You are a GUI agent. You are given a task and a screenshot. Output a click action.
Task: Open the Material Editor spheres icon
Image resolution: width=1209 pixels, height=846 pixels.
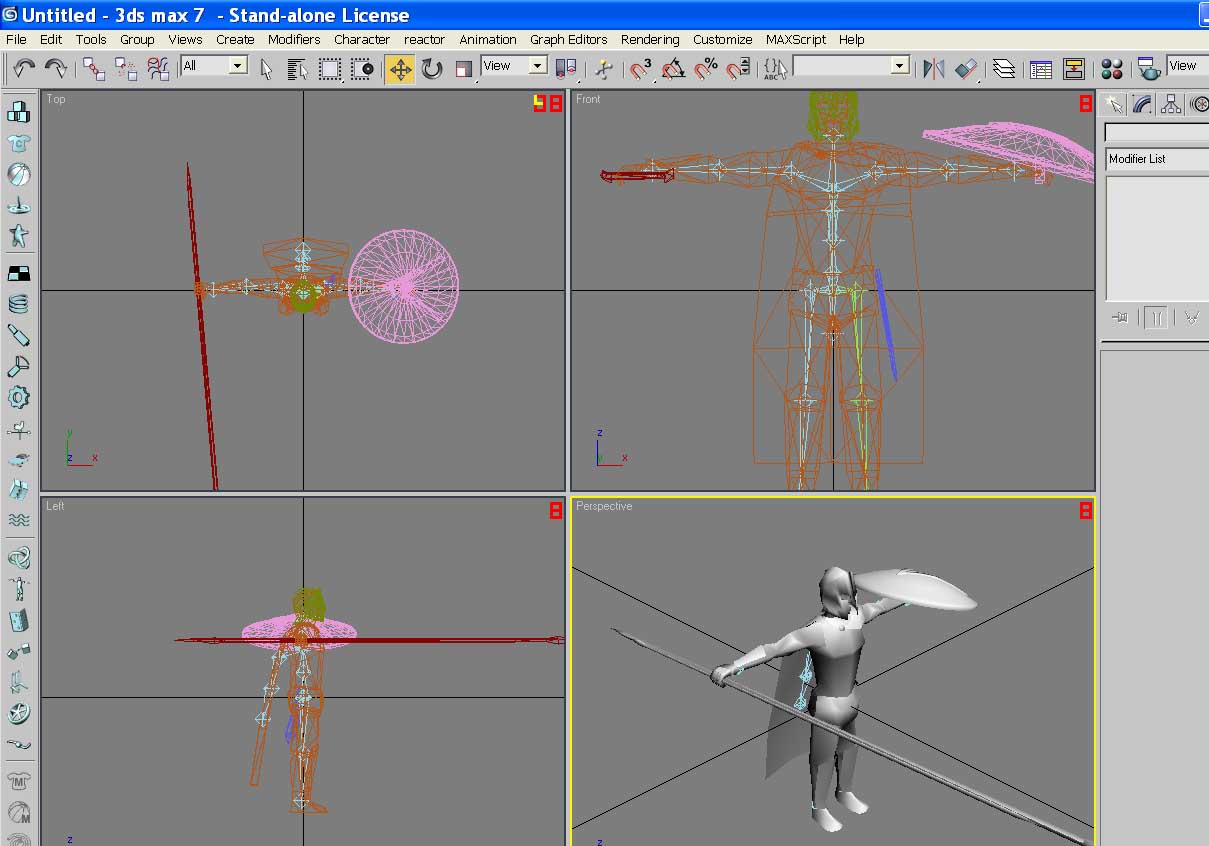[1112, 69]
